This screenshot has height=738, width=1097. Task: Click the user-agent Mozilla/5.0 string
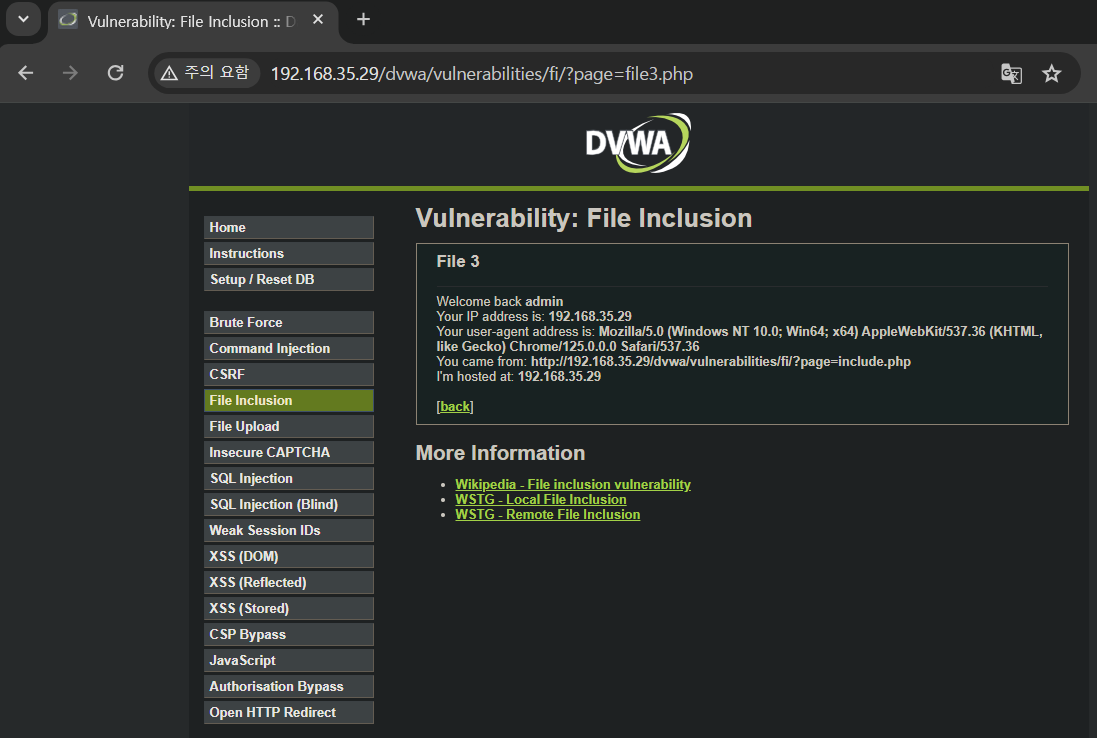(739, 339)
